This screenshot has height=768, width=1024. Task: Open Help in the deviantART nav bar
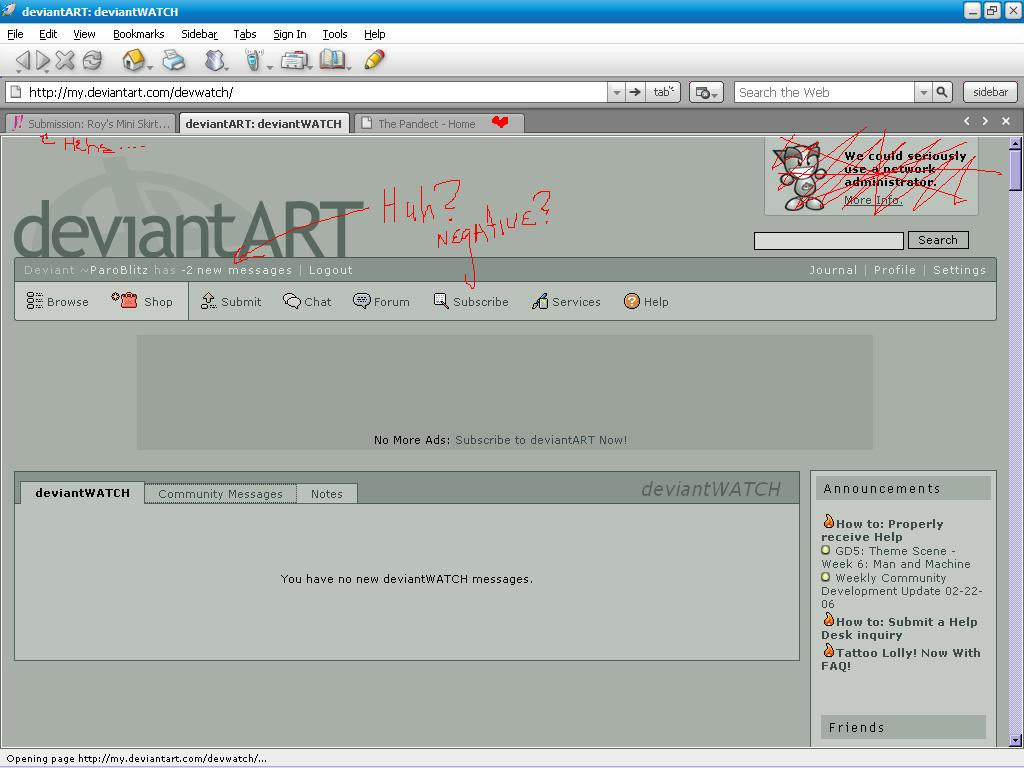[x=646, y=301]
